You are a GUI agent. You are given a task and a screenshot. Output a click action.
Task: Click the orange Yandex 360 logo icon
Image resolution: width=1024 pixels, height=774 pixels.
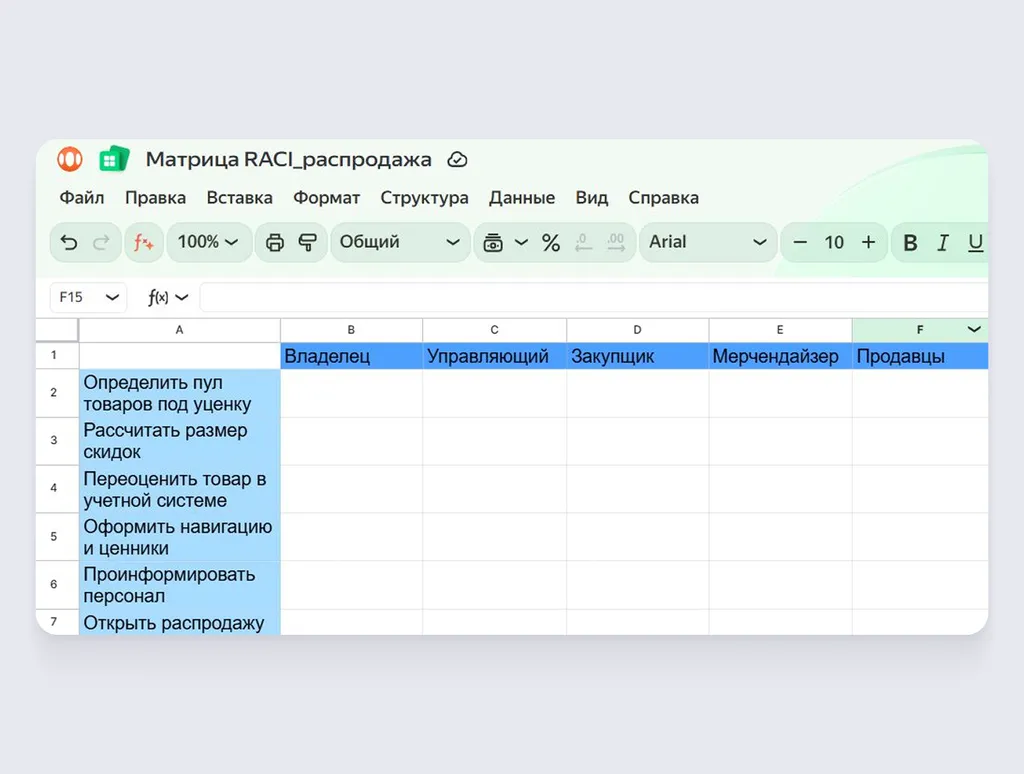[70, 159]
